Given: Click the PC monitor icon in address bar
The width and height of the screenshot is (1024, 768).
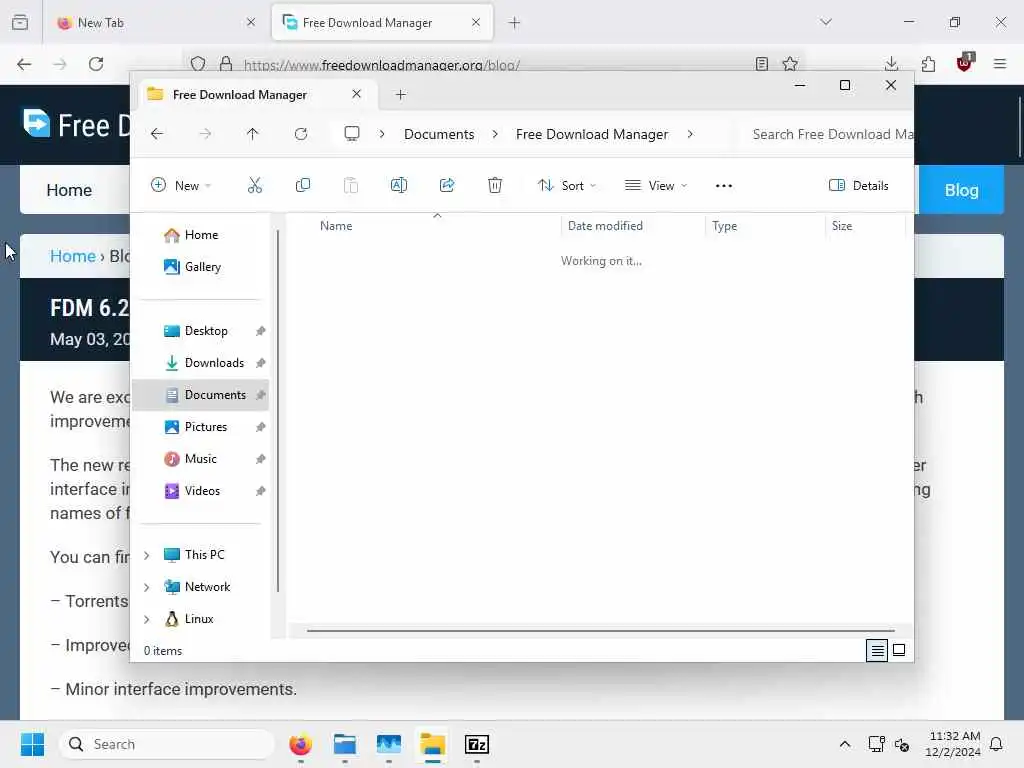Looking at the screenshot, I should click(352, 134).
